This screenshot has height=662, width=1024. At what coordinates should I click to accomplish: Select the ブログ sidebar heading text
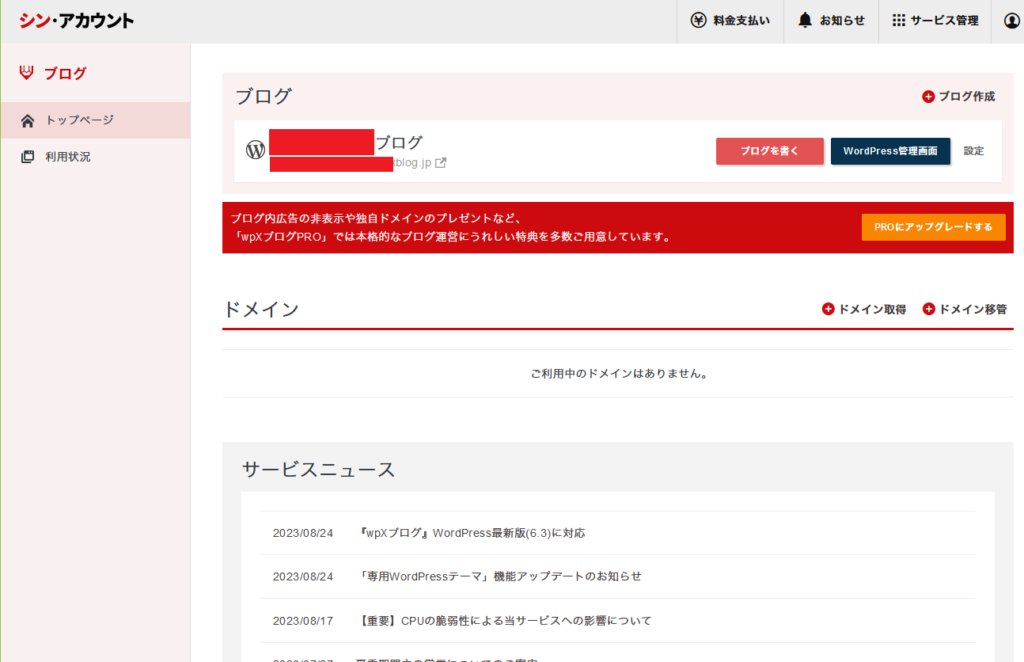tap(65, 73)
